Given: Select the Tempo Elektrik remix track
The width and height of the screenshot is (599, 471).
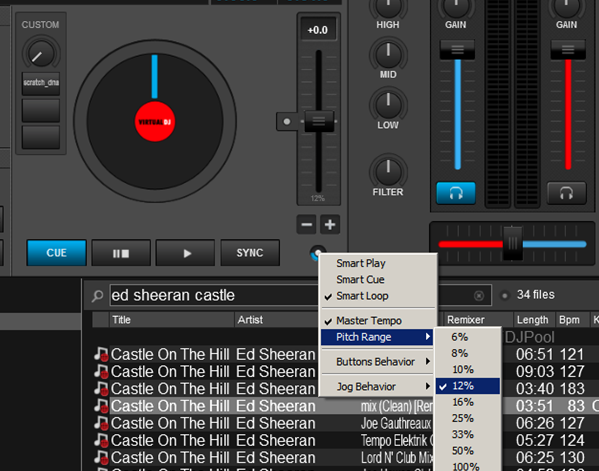Looking at the screenshot, I should [346, 440].
